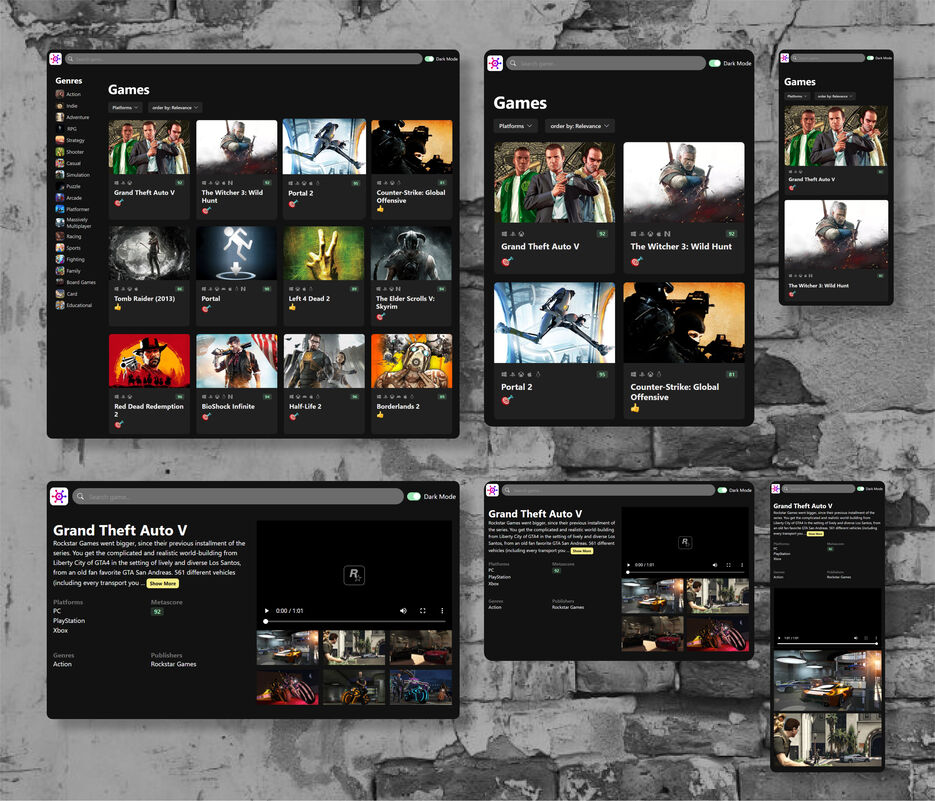Click the video progress slider in the medium GTA V detail window
The height and width of the screenshot is (801, 935).
tap(685, 573)
